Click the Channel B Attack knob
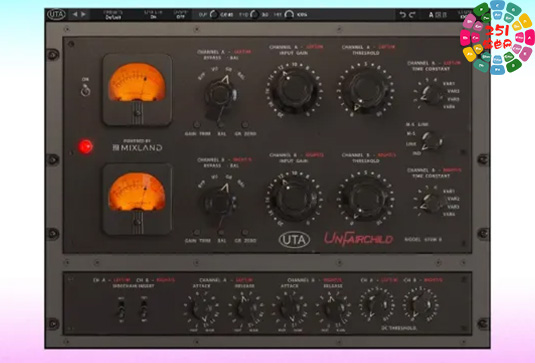Screen dimensions: 535x363 pos(289,309)
